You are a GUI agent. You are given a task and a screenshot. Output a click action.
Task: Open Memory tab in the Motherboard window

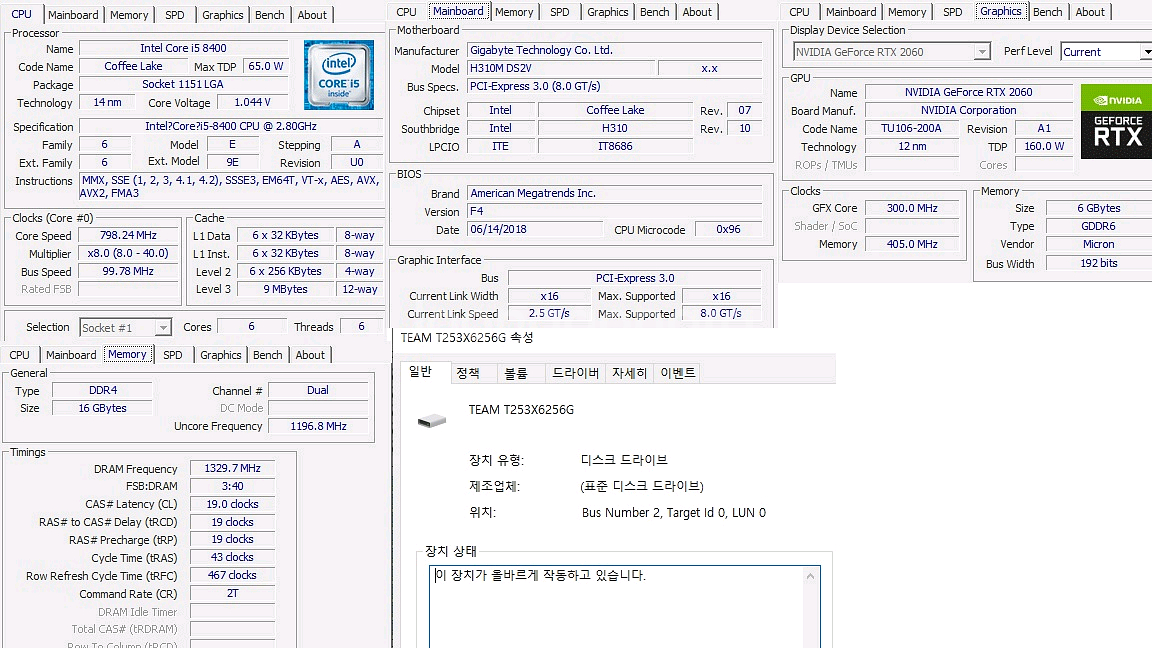coord(514,12)
